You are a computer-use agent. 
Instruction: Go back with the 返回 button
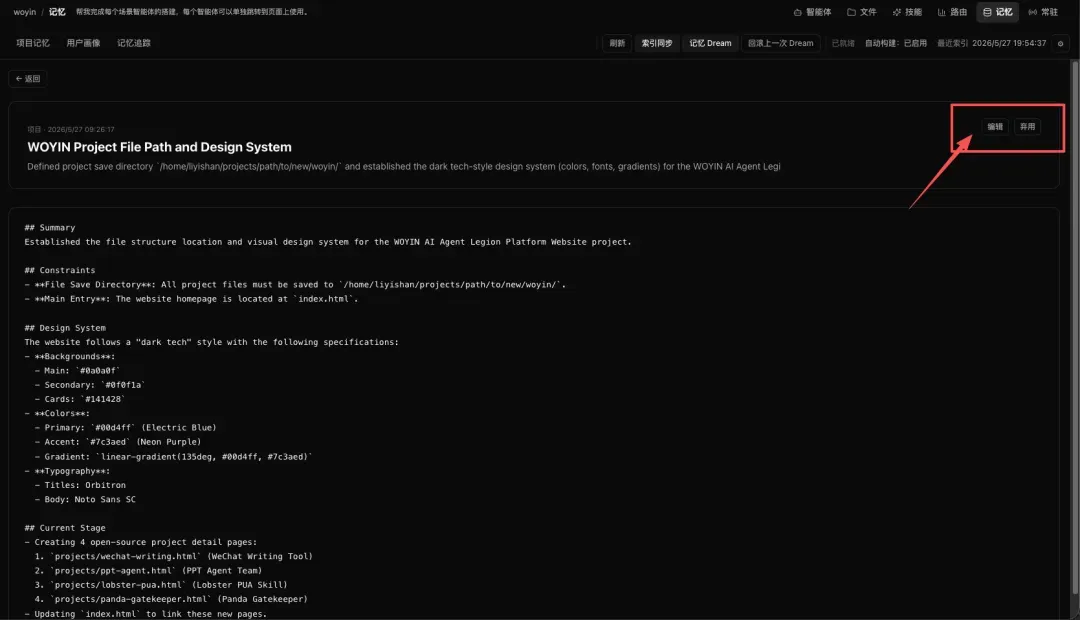(x=28, y=79)
